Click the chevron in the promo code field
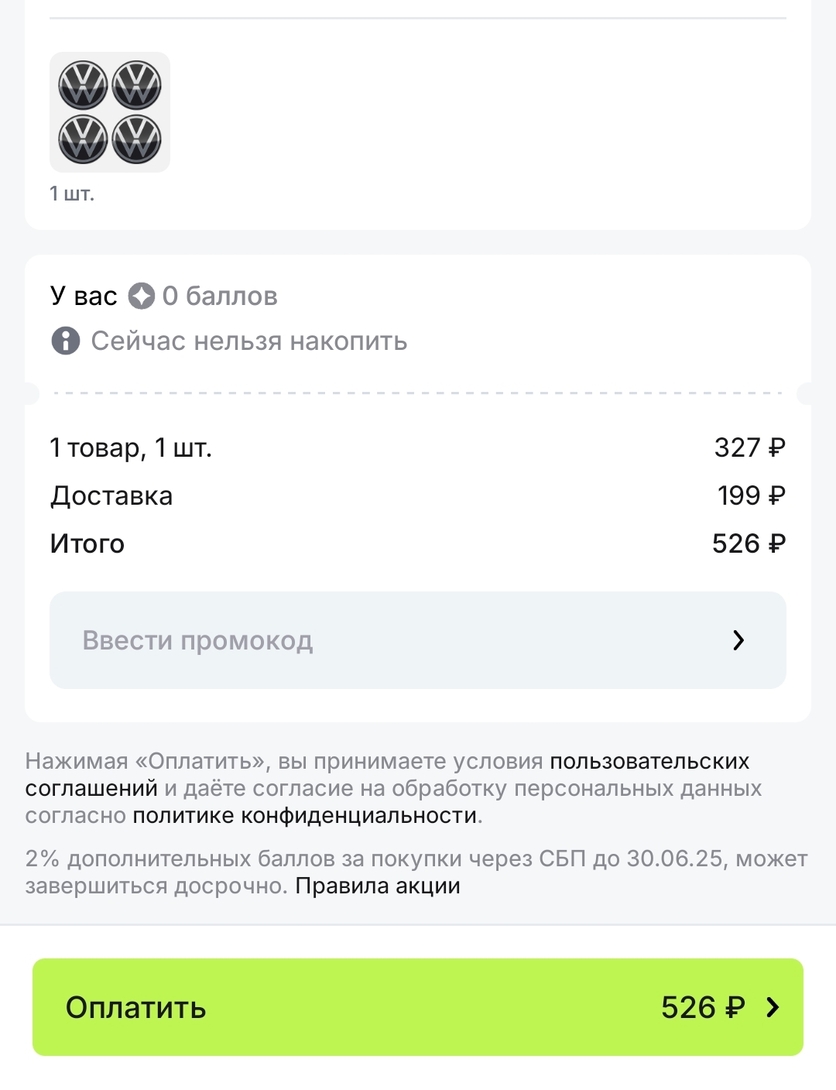836x1090 pixels. 739,640
